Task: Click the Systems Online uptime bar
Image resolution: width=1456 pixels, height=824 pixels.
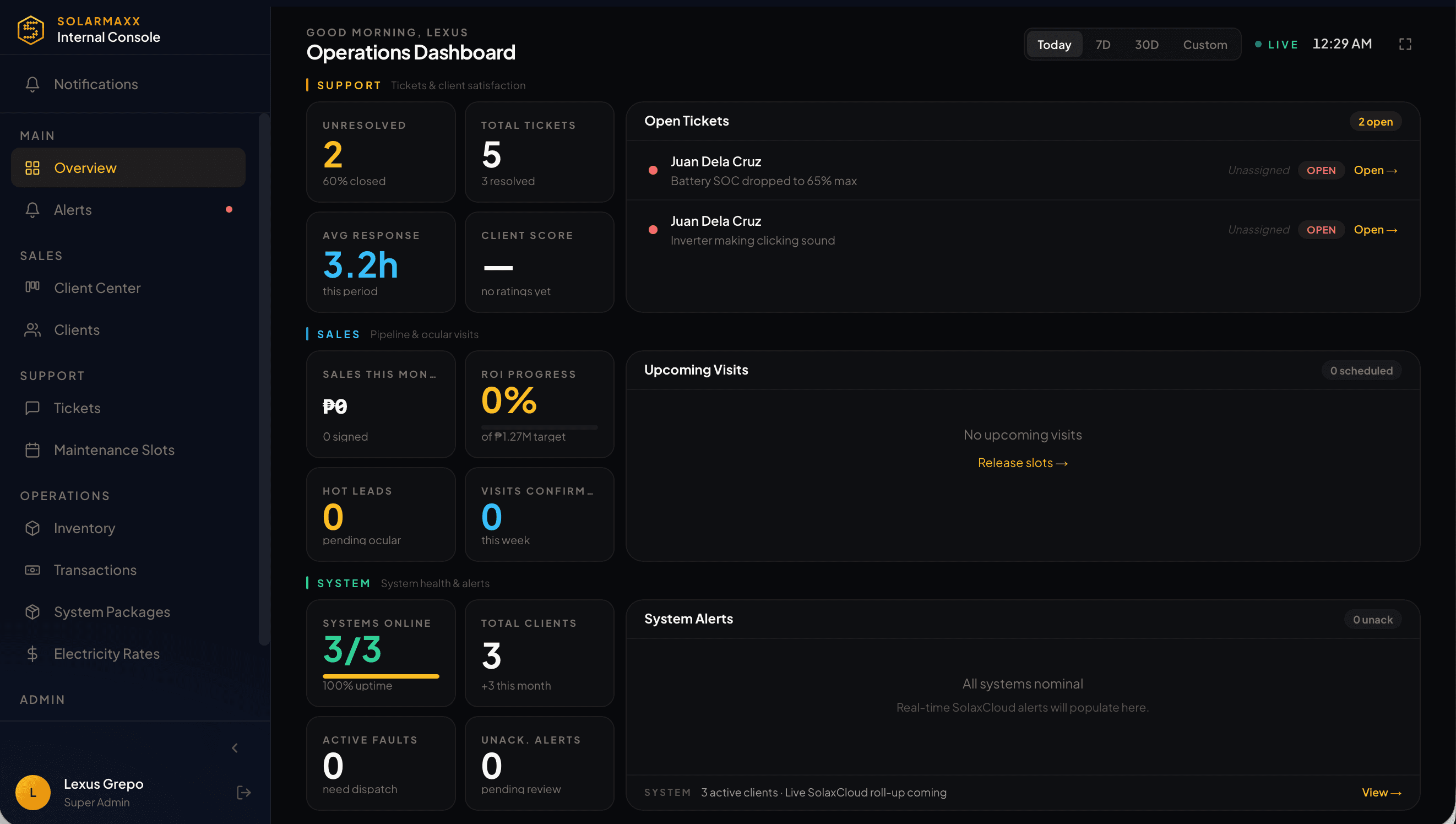Action: tap(381, 676)
